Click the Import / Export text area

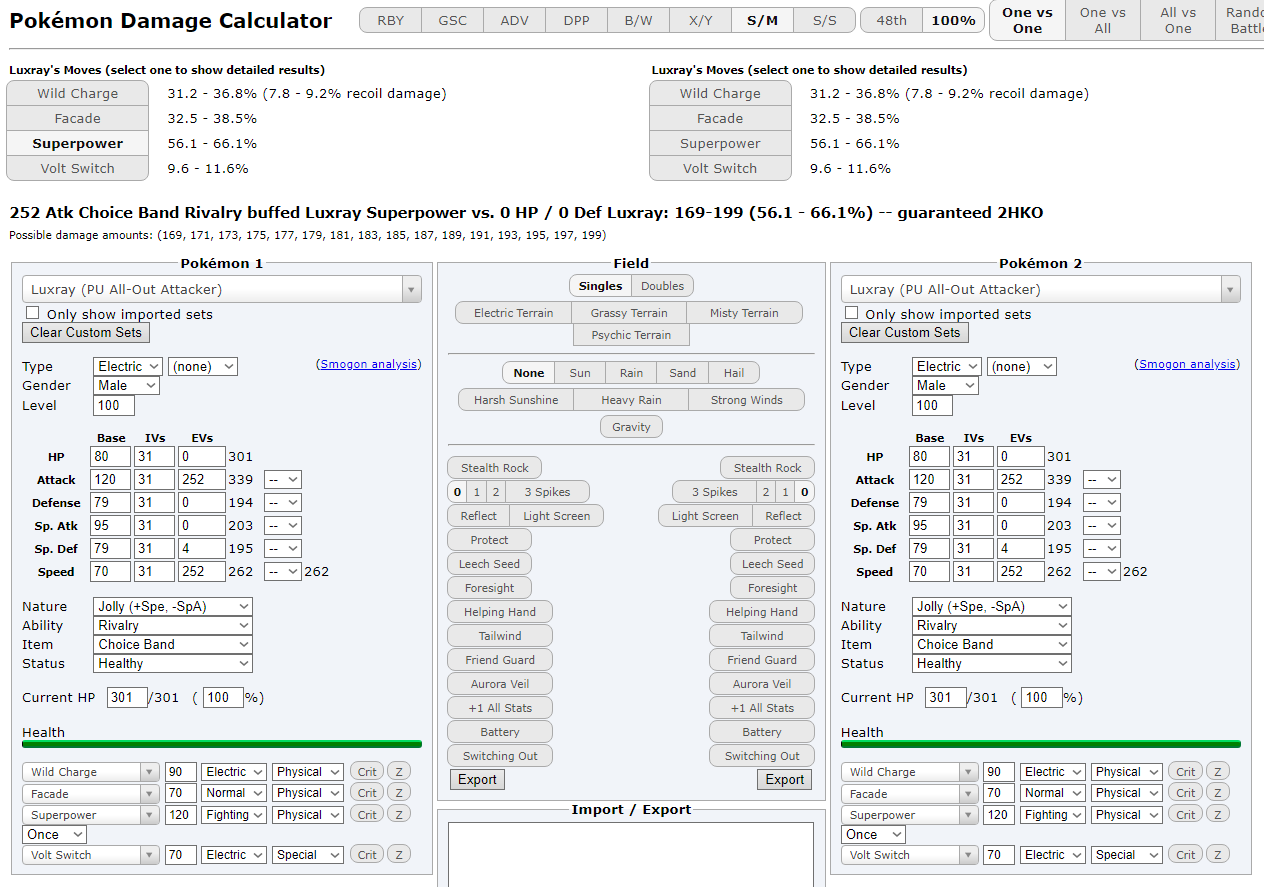[x=631, y=854]
